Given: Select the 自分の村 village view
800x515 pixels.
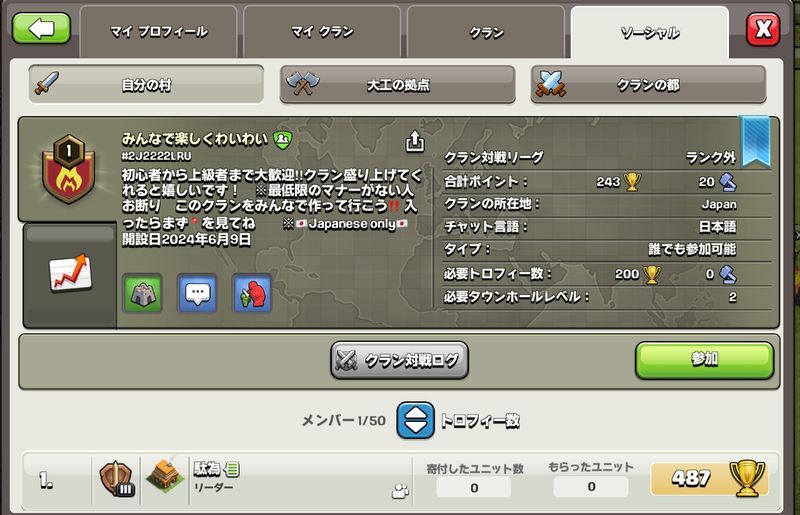Looking at the screenshot, I should (x=146, y=84).
